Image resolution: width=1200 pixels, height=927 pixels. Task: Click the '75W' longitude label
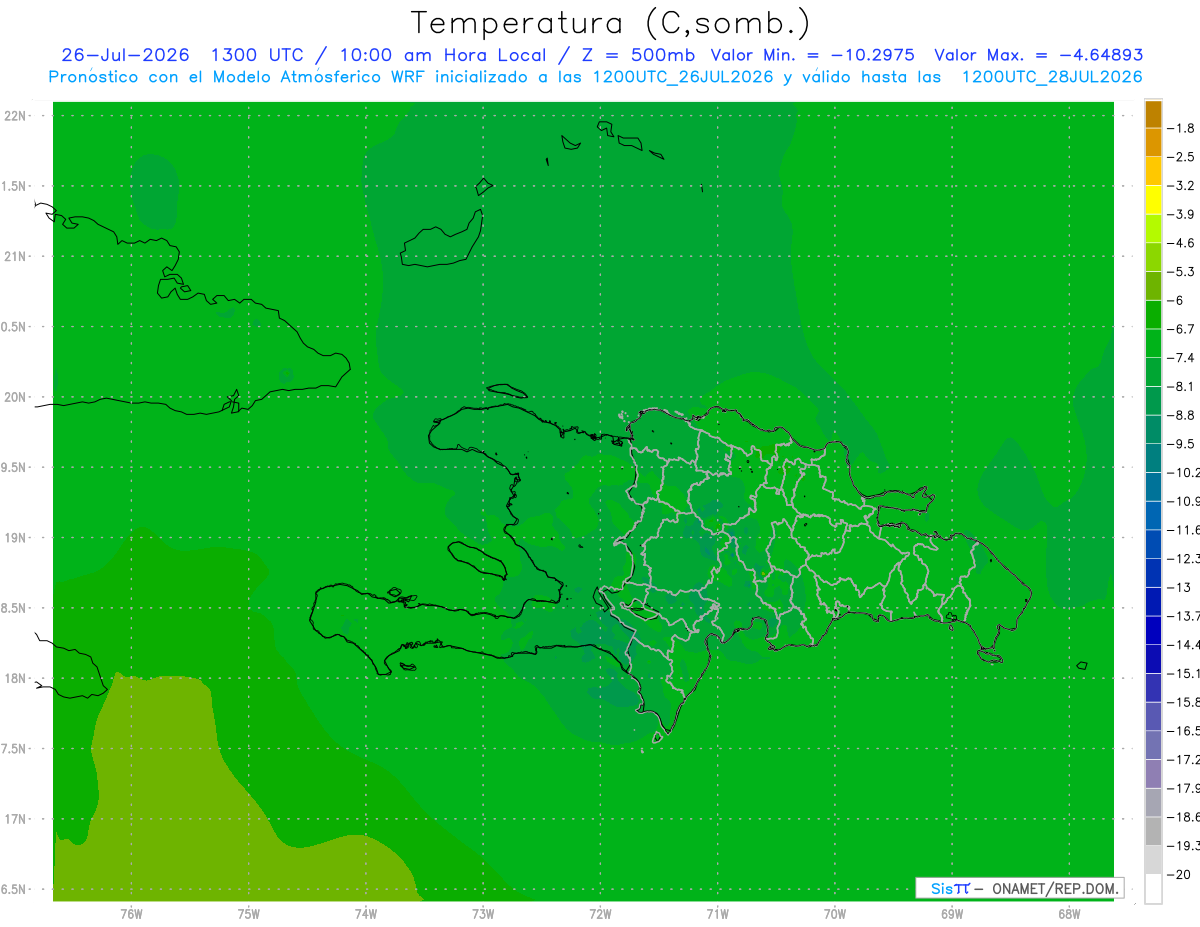pyautogui.click(x=248, y=914)
